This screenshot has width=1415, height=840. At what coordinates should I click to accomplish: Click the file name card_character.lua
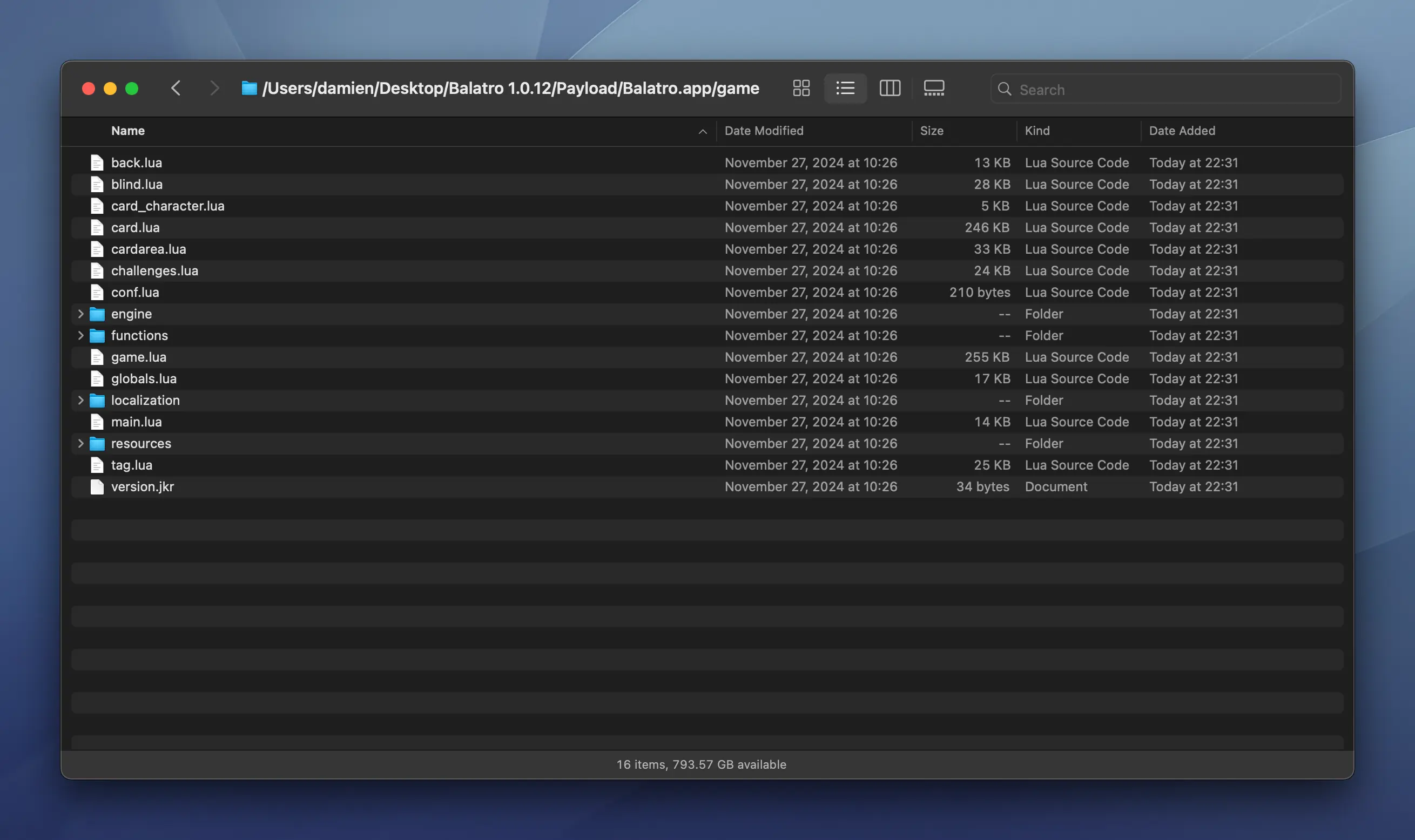click(x=167, y=206)
